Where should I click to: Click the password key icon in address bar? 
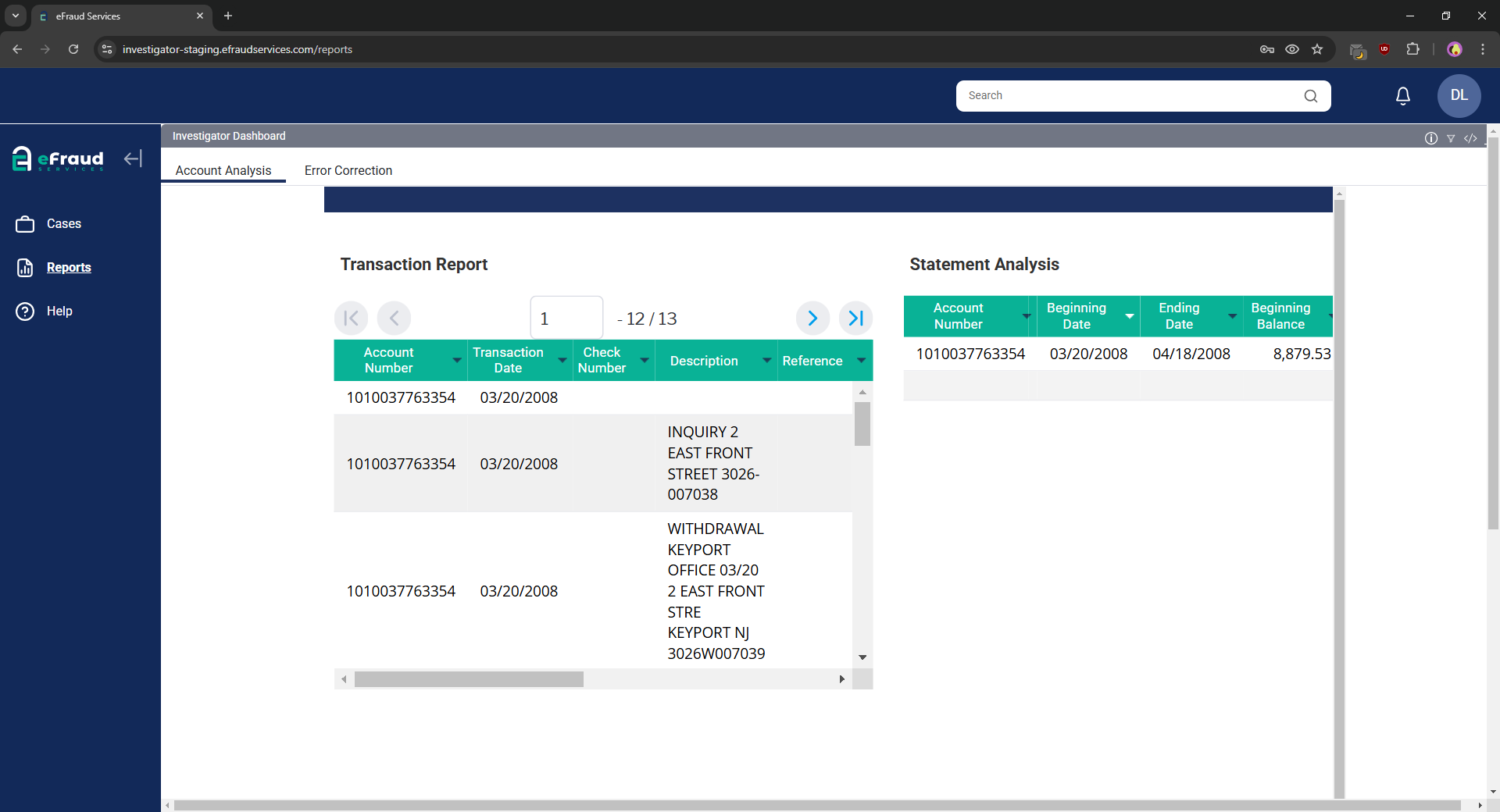pos(1267,49)
